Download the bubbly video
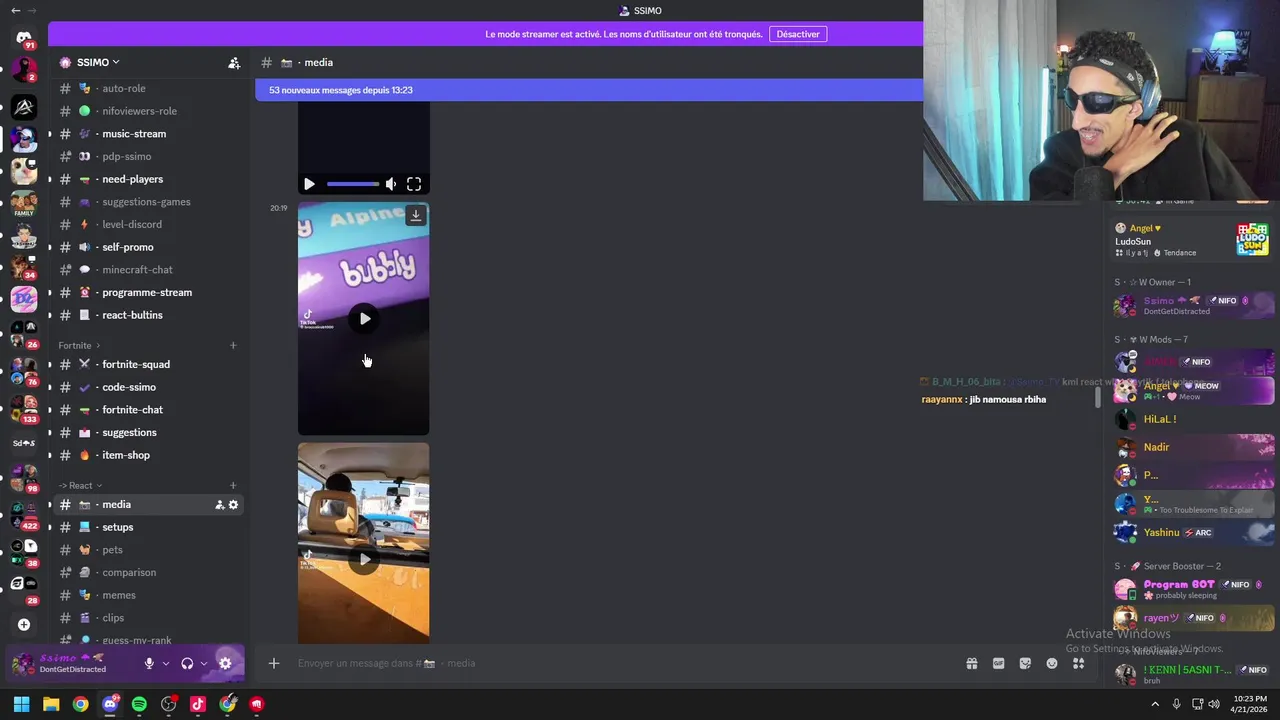Screen dimensions: 1280x720 [x=416, y=215]
